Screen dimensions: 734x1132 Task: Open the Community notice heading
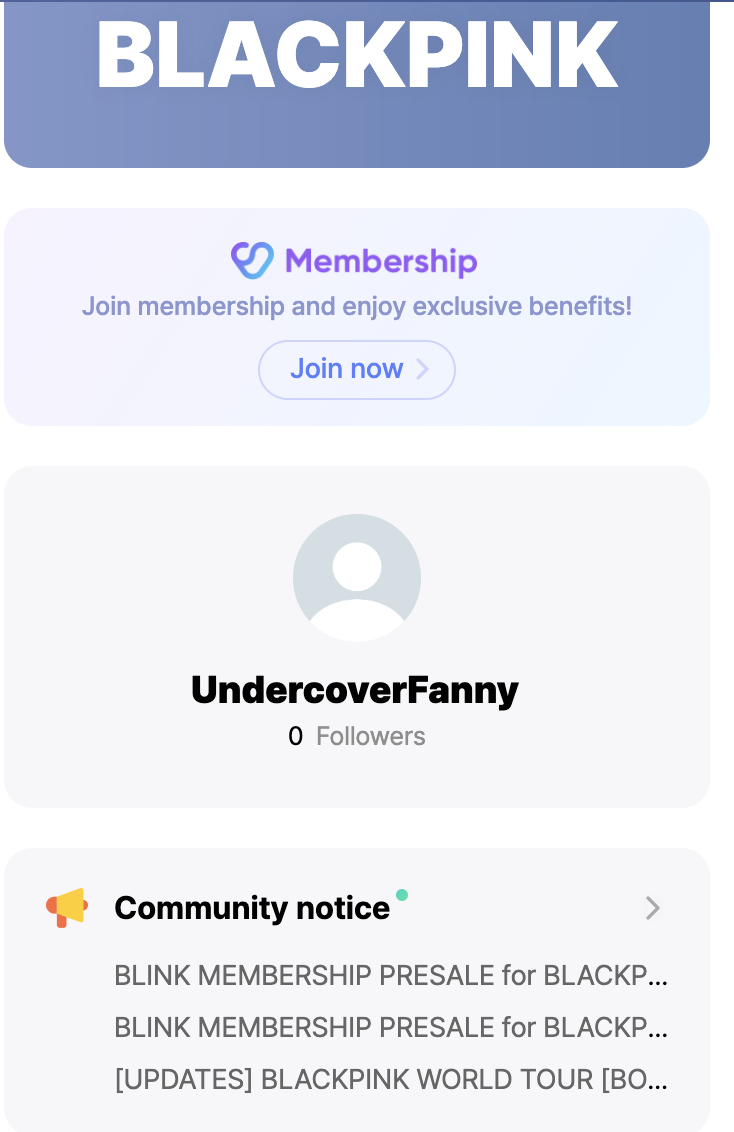(252, 908)
